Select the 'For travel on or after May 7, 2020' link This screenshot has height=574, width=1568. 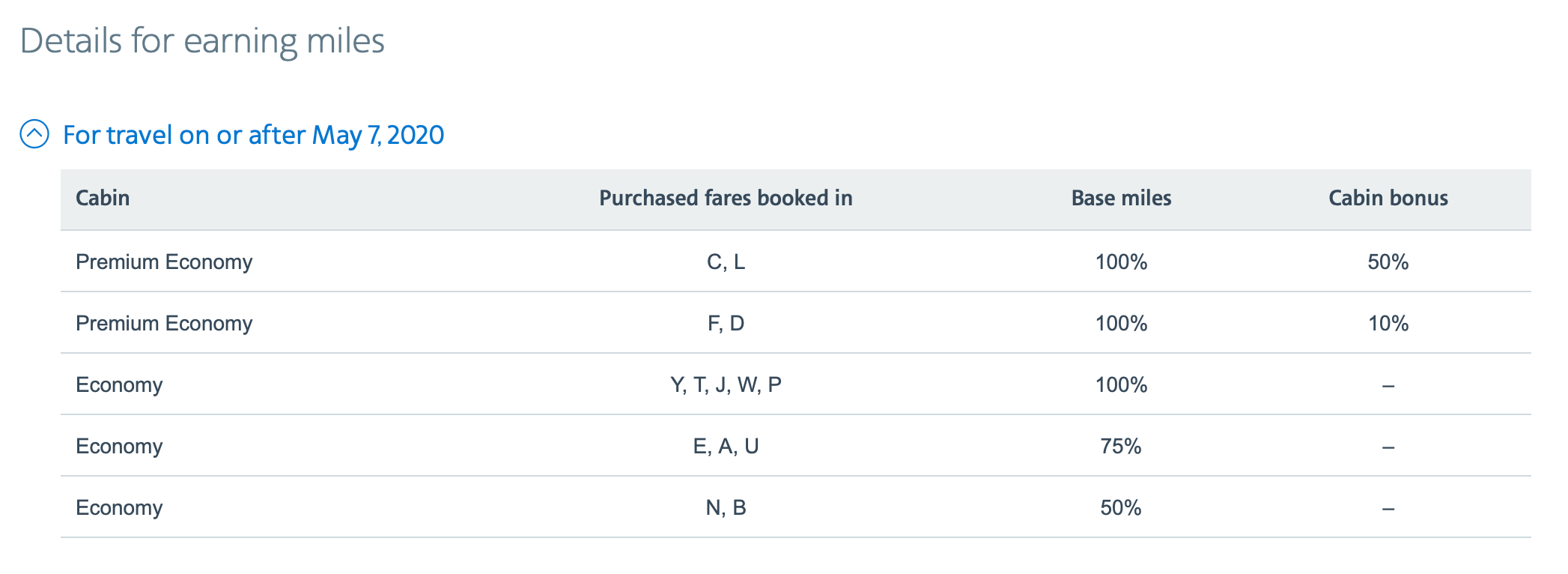(x=253, y=135)
